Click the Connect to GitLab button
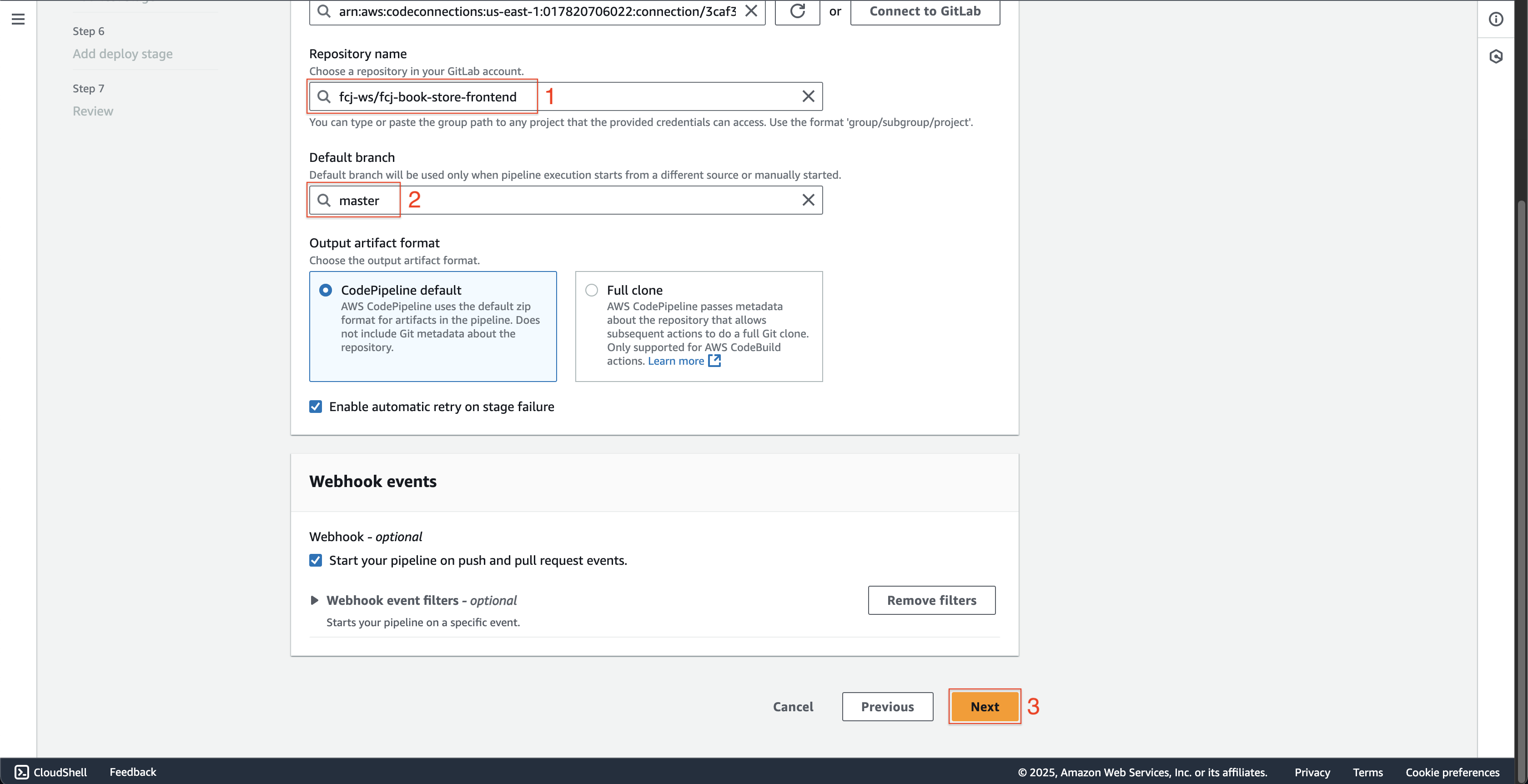The width and height of the screenshot is (1528, 784). 924,11
